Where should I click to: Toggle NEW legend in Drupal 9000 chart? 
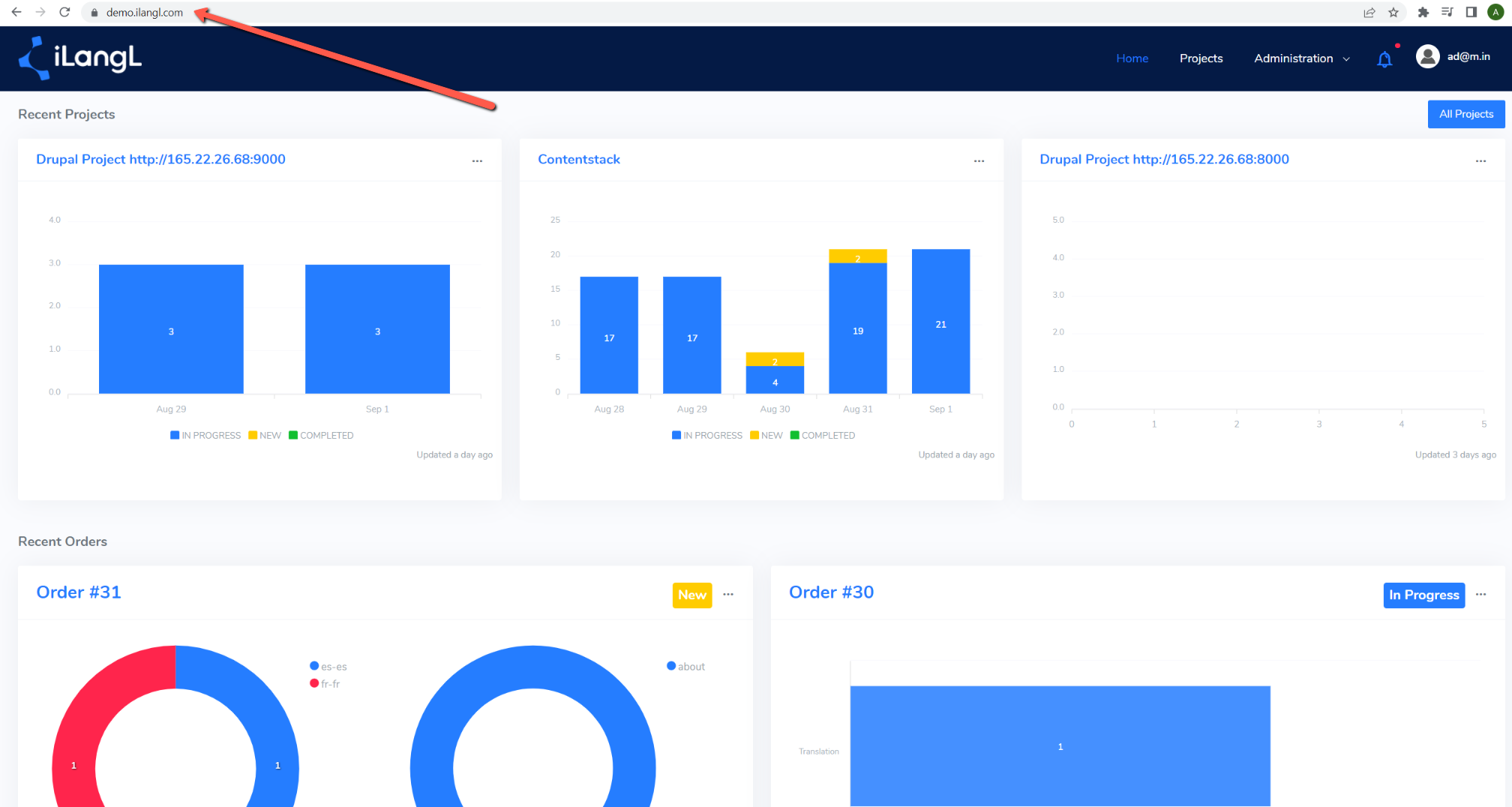[x=265, y=435]
